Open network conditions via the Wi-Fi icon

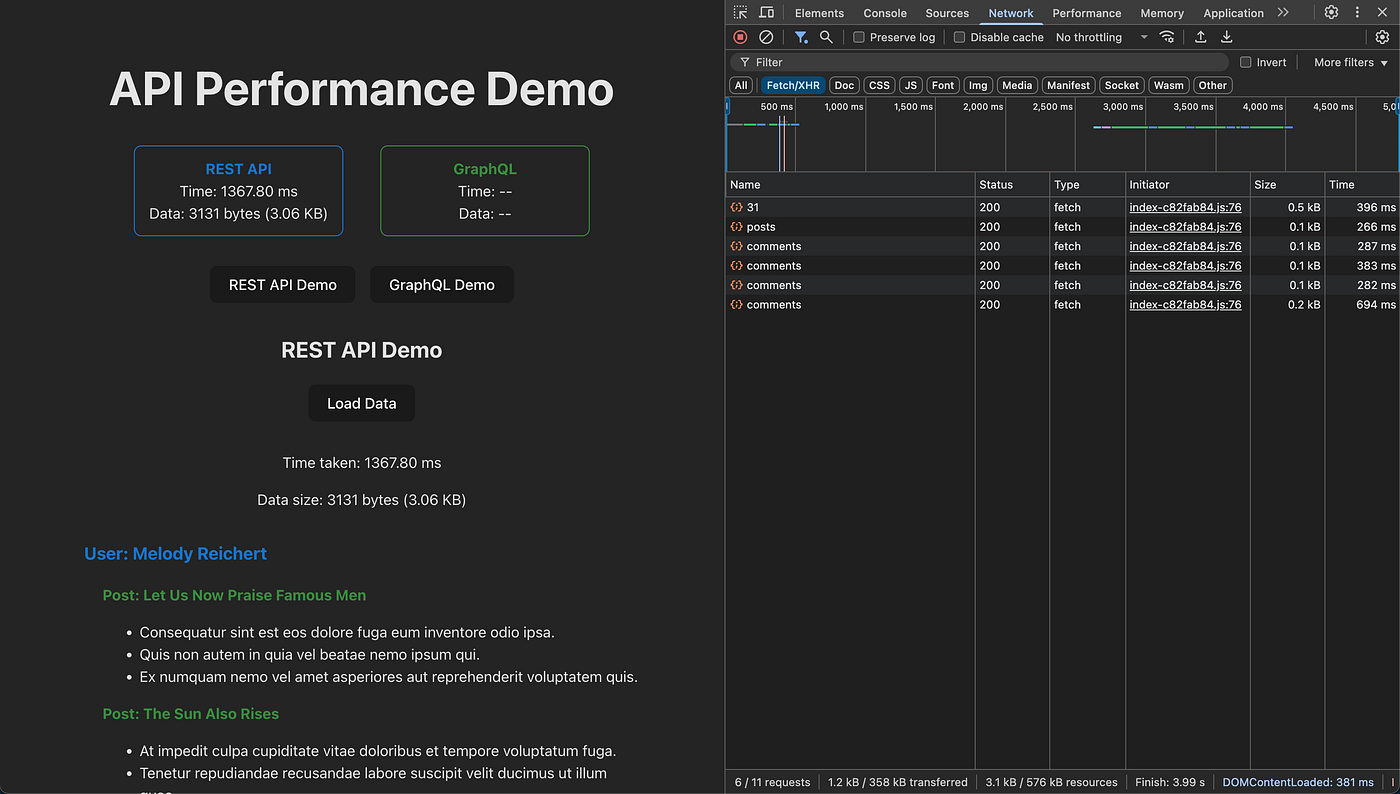pos(1167,37)
